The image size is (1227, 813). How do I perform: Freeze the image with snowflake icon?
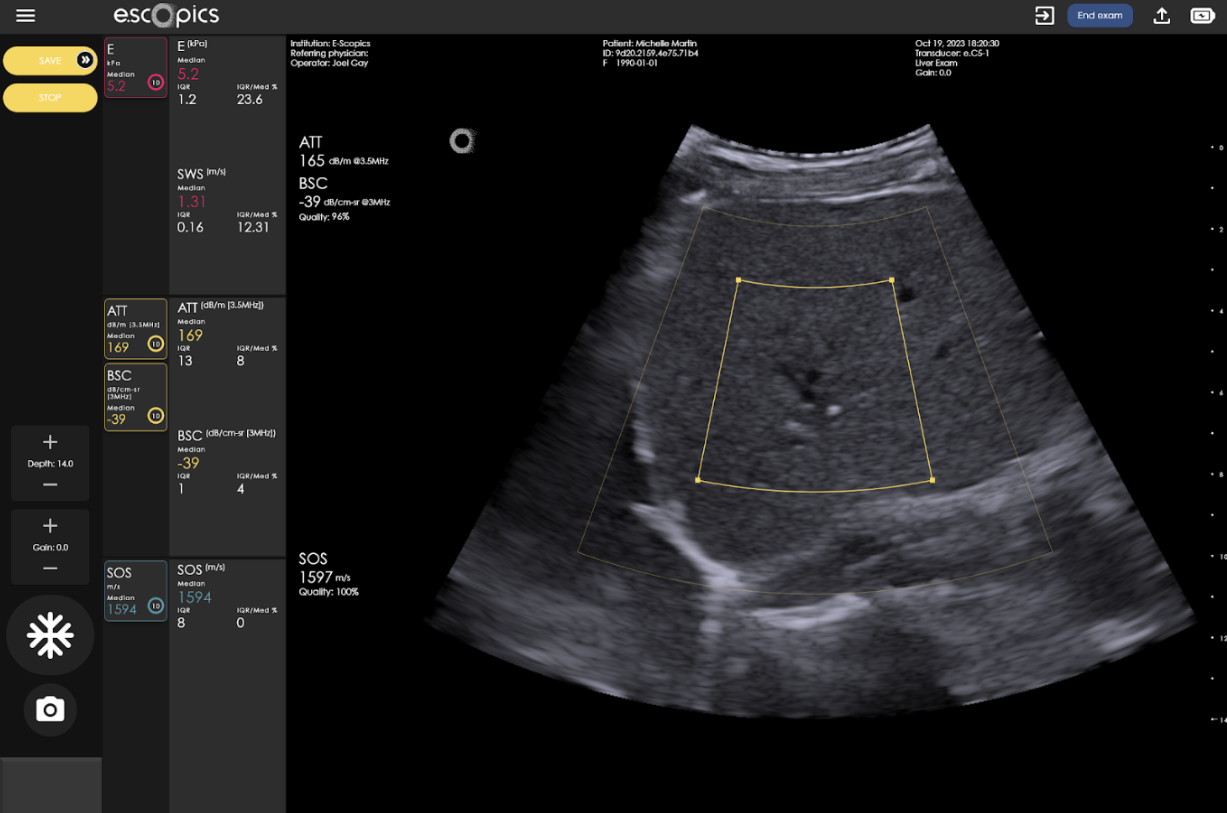[50, 635]
